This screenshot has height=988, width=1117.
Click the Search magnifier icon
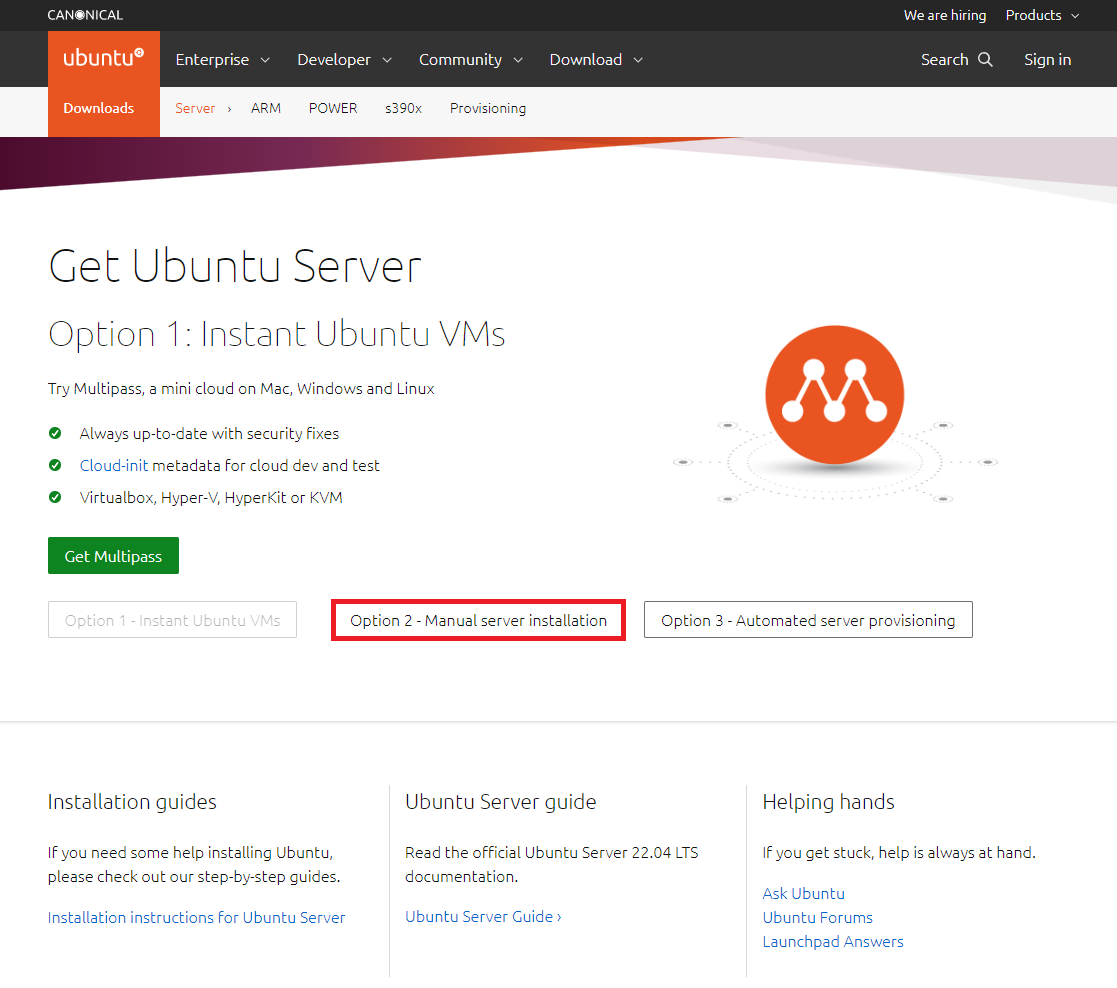pos(985,59)
